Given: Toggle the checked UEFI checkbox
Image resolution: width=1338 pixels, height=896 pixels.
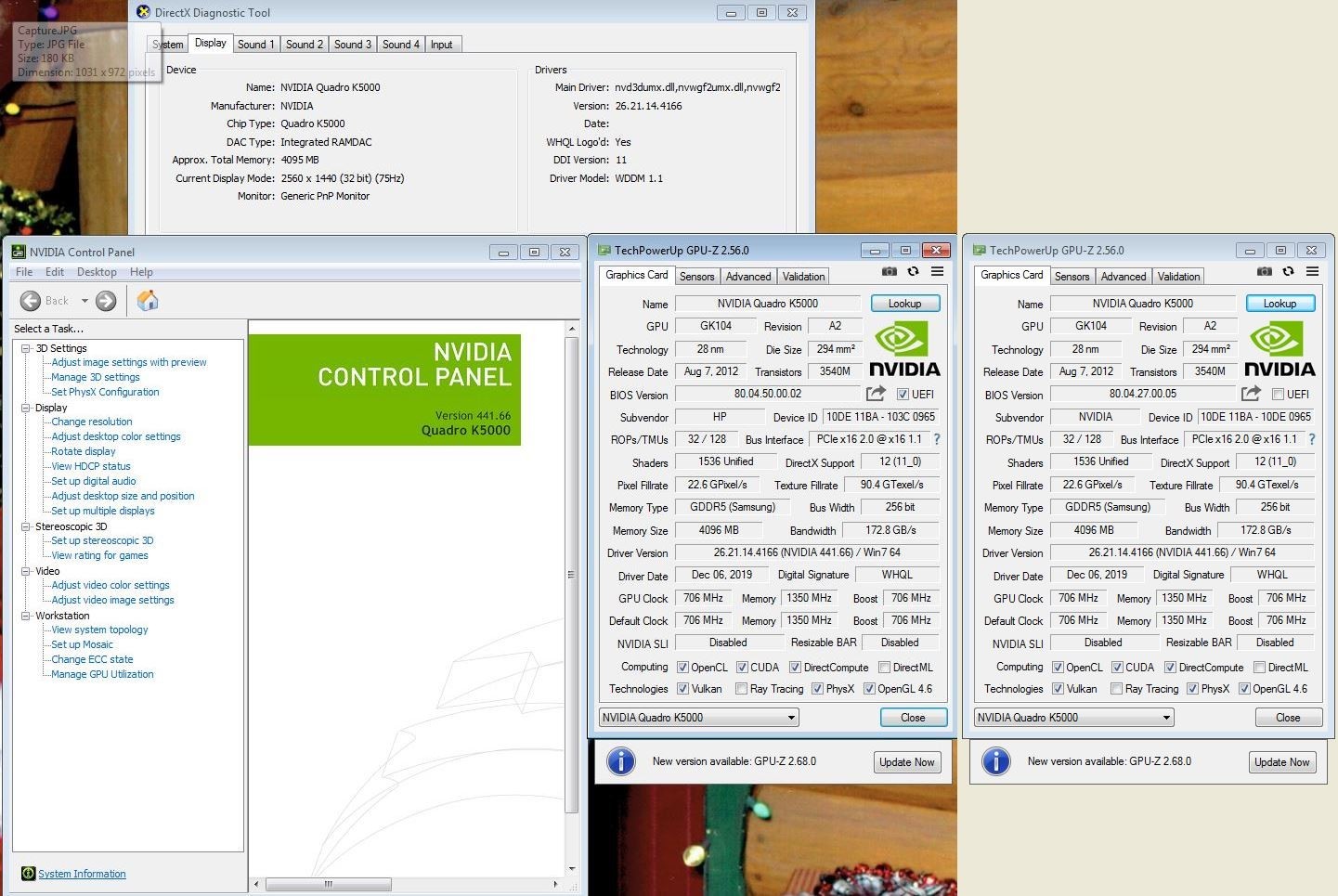Looking at the screenshot, I should click(x=903, y=395).
